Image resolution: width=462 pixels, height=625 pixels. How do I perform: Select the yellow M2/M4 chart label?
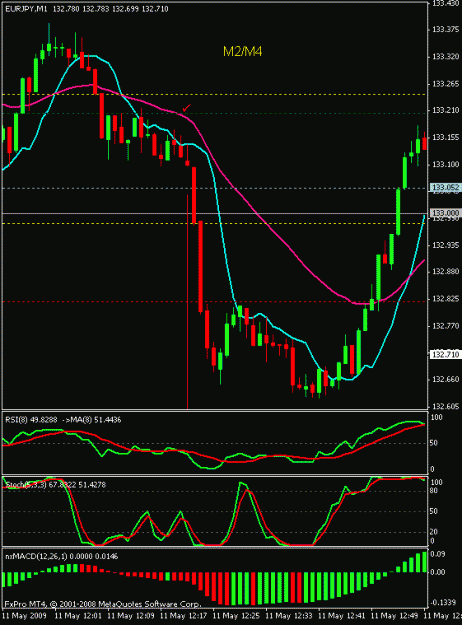[242, 51]
